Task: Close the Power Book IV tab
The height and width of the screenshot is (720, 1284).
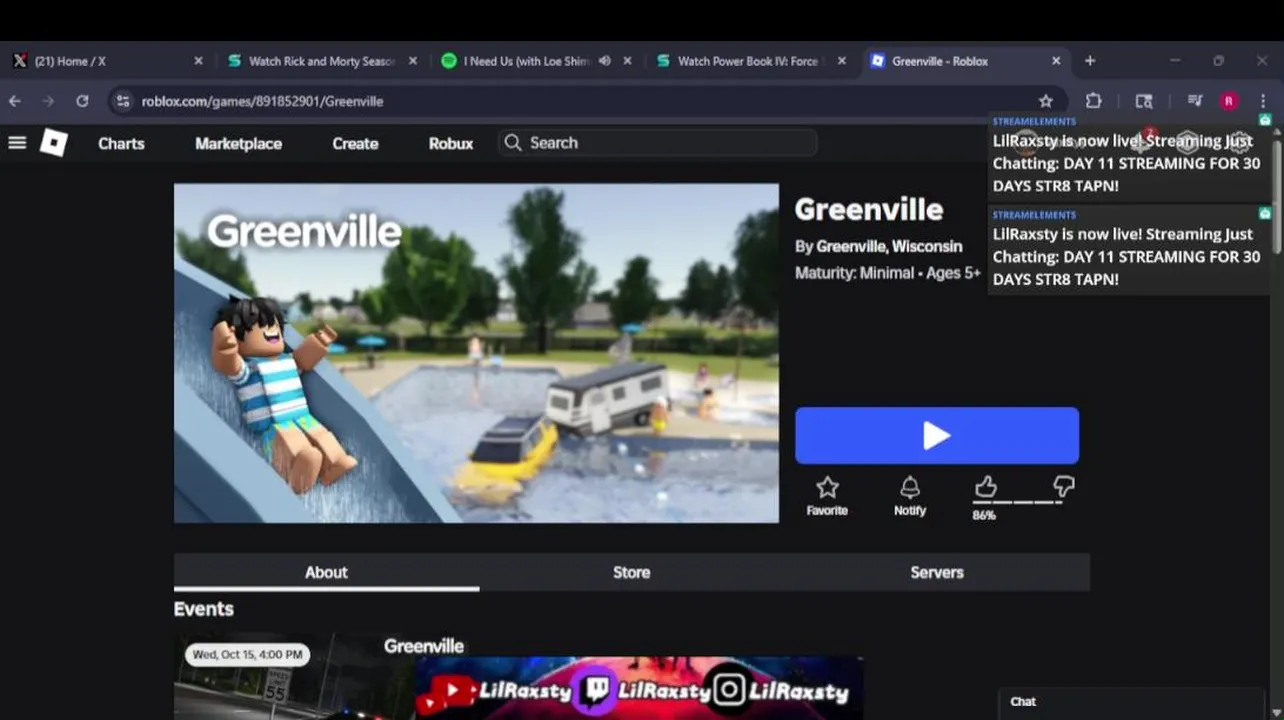Action: coord(842,61)
